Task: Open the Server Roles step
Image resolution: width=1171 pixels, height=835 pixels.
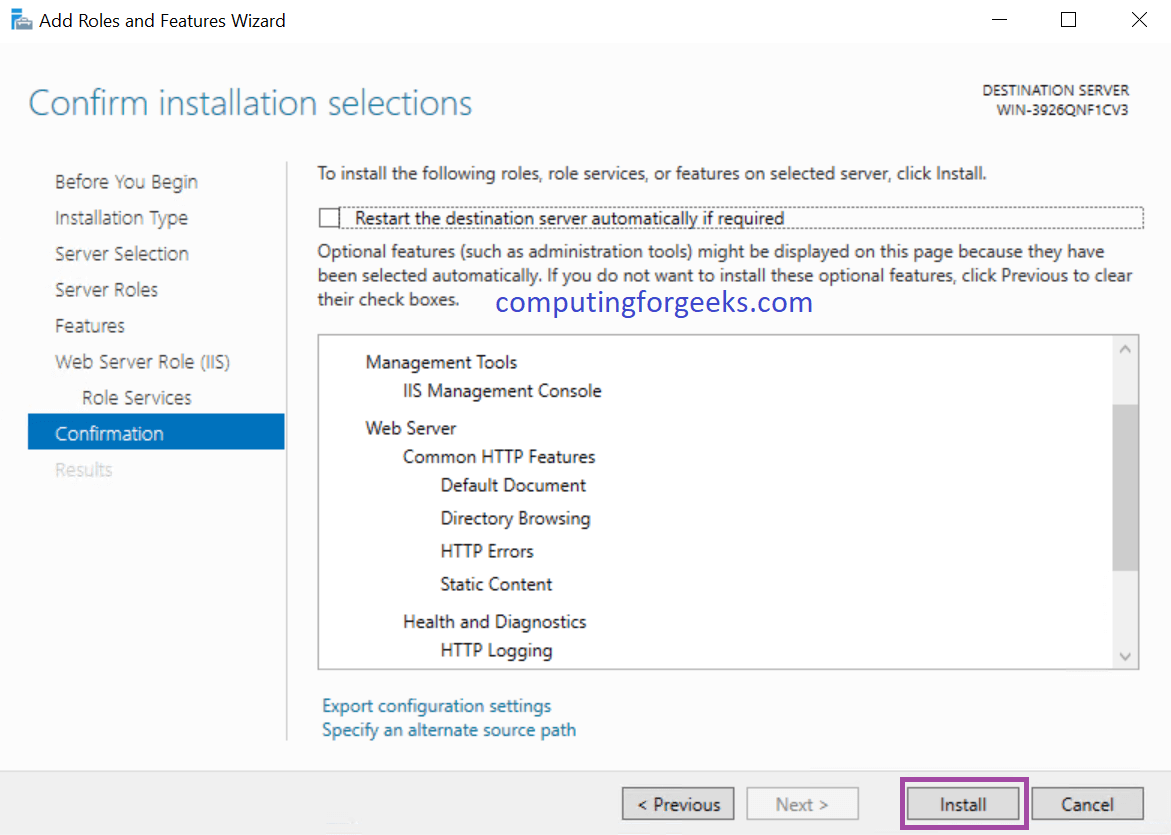Action: 106,290
